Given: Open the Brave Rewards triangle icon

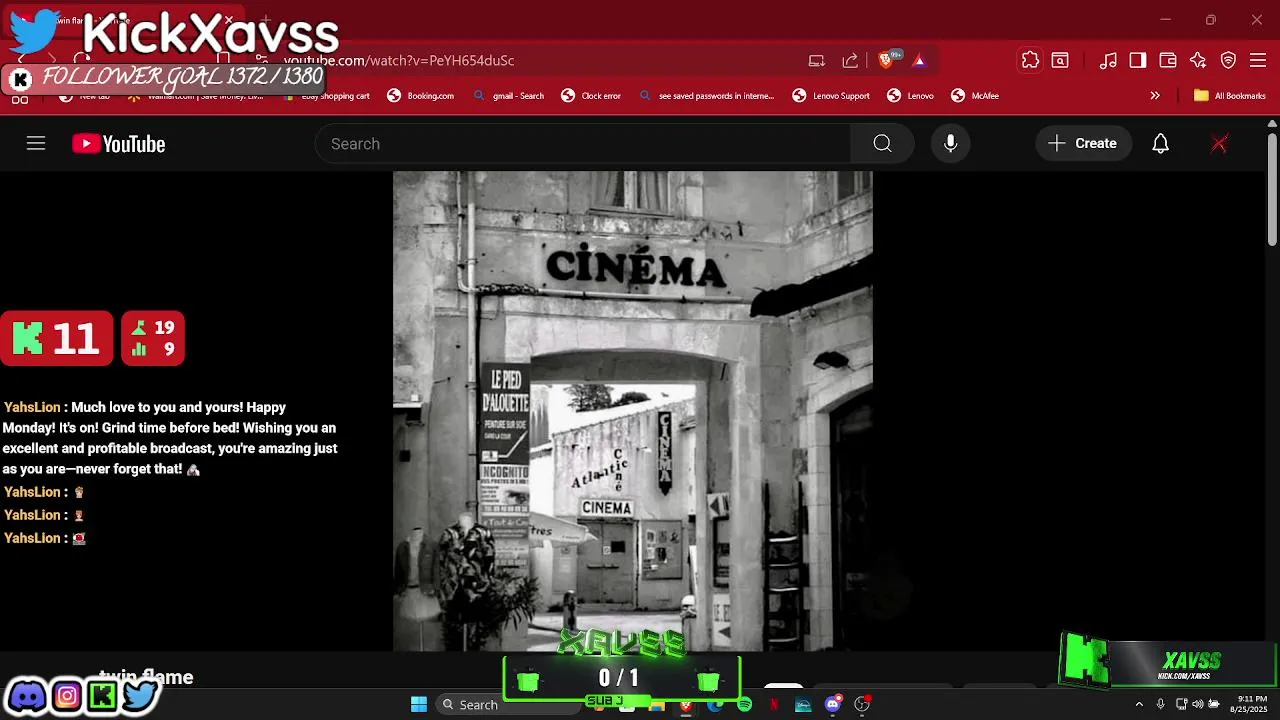Looking at the screenshot, I should click(919, 61).
